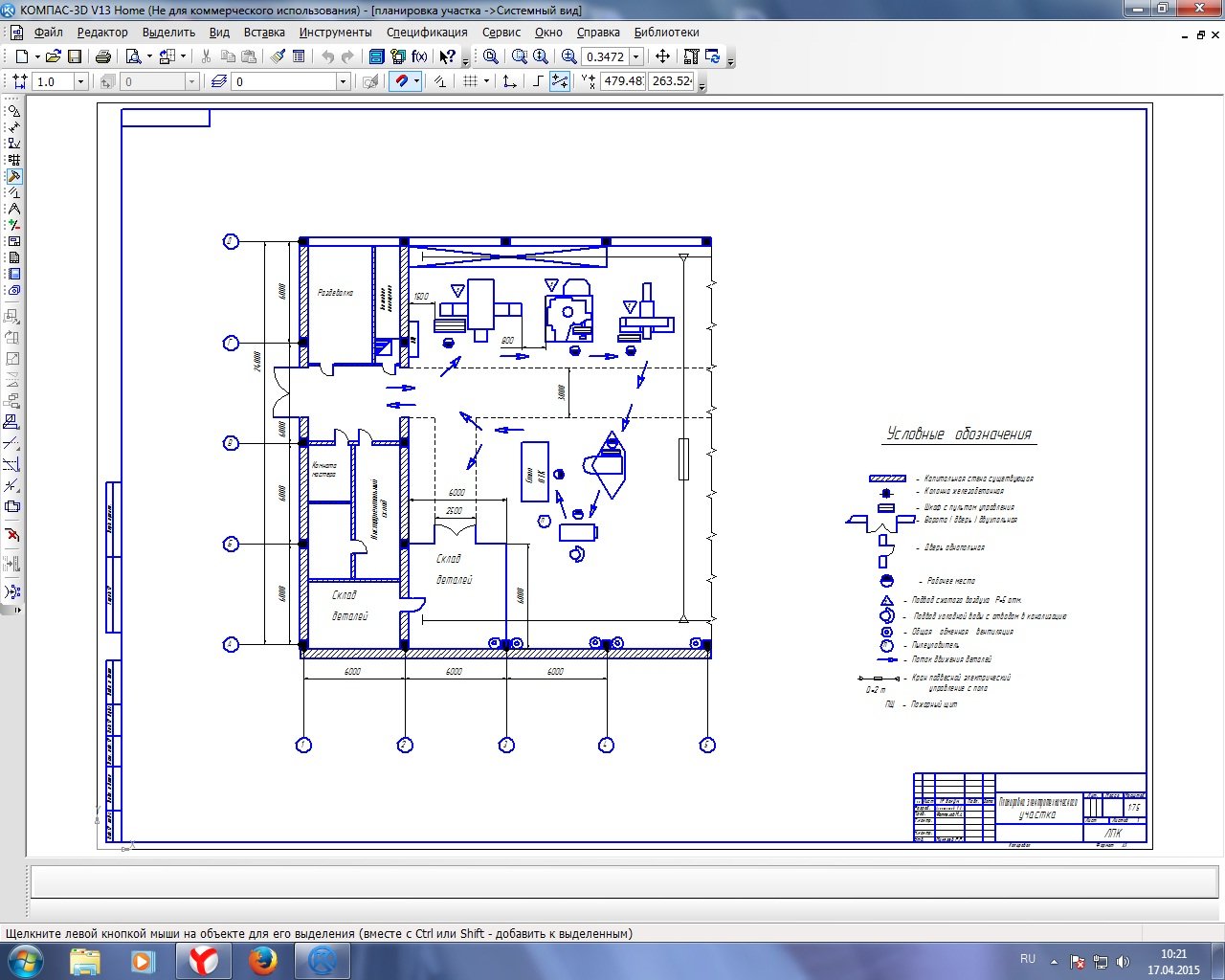Viewport: 1225px width, 980px height.
Task: Toggle orthogonal drawing mode
Action: [x=538, y=81]
